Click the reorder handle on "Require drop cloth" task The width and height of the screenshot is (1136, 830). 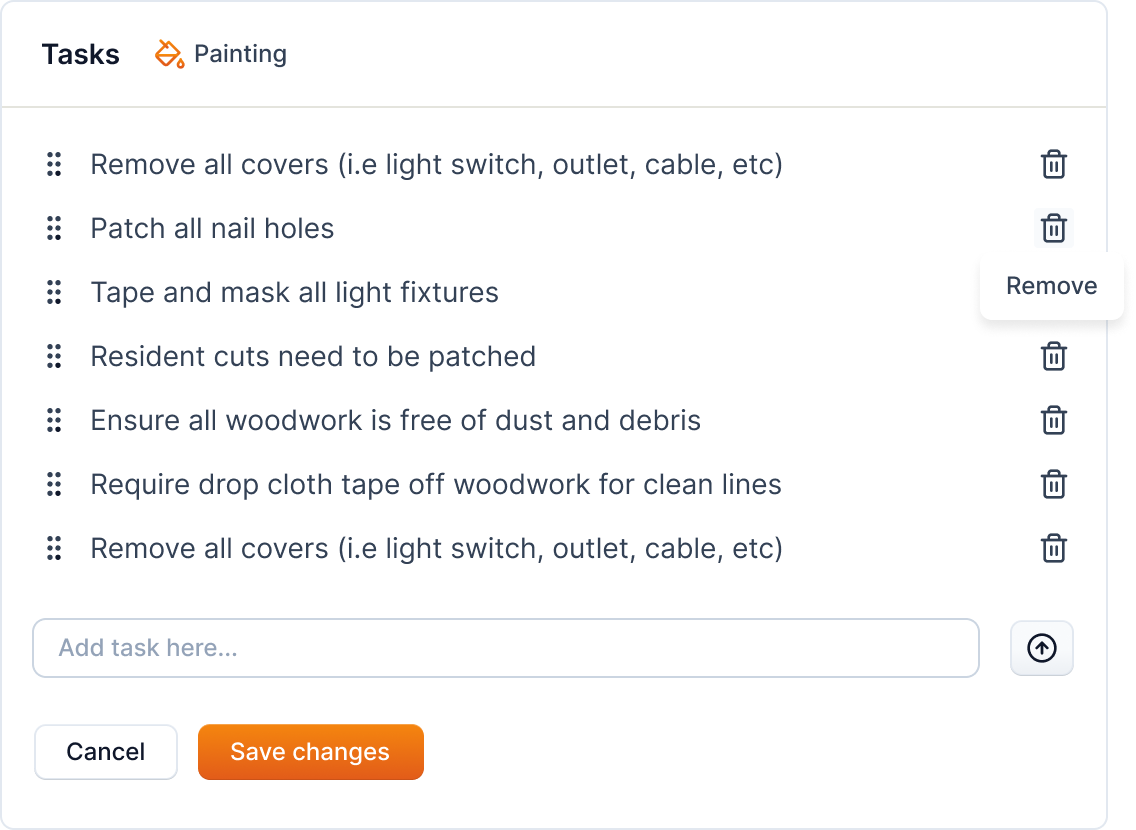[54, 484]
